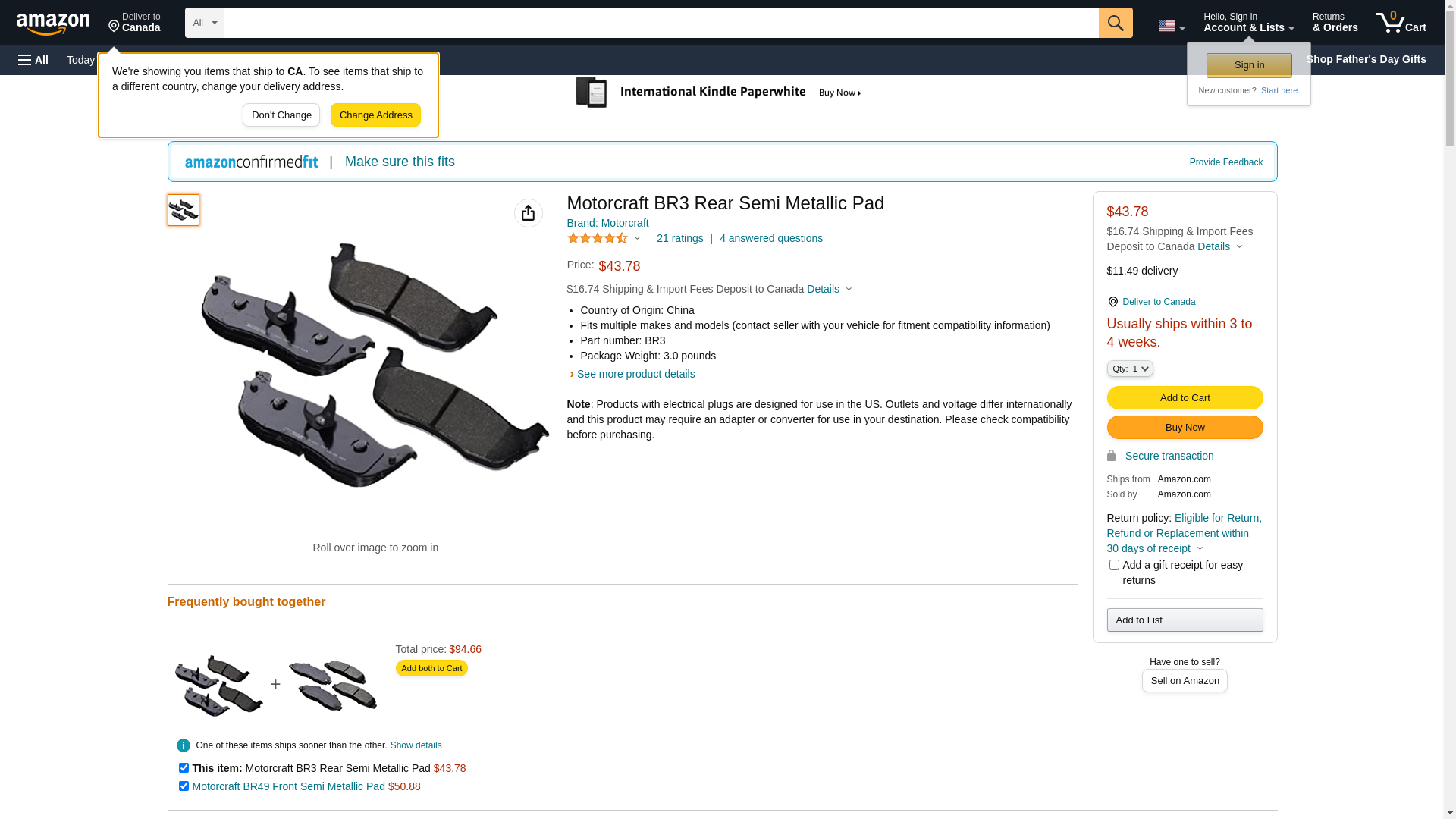Click the Add to Cart button
This screenshot has width=1456, height=819.
coord(1185,397)
